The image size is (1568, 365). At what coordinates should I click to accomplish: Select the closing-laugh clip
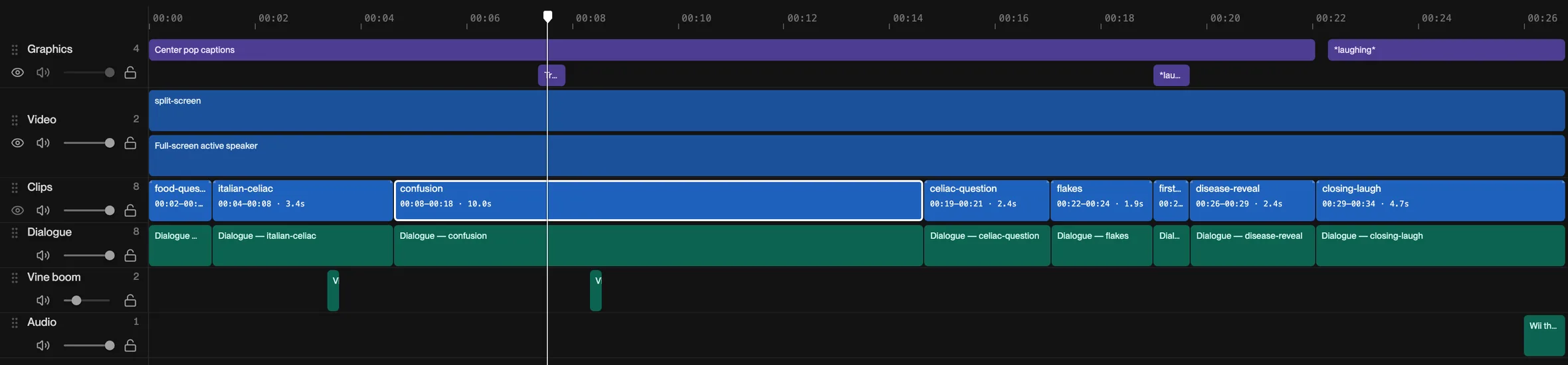(1440, 200)
